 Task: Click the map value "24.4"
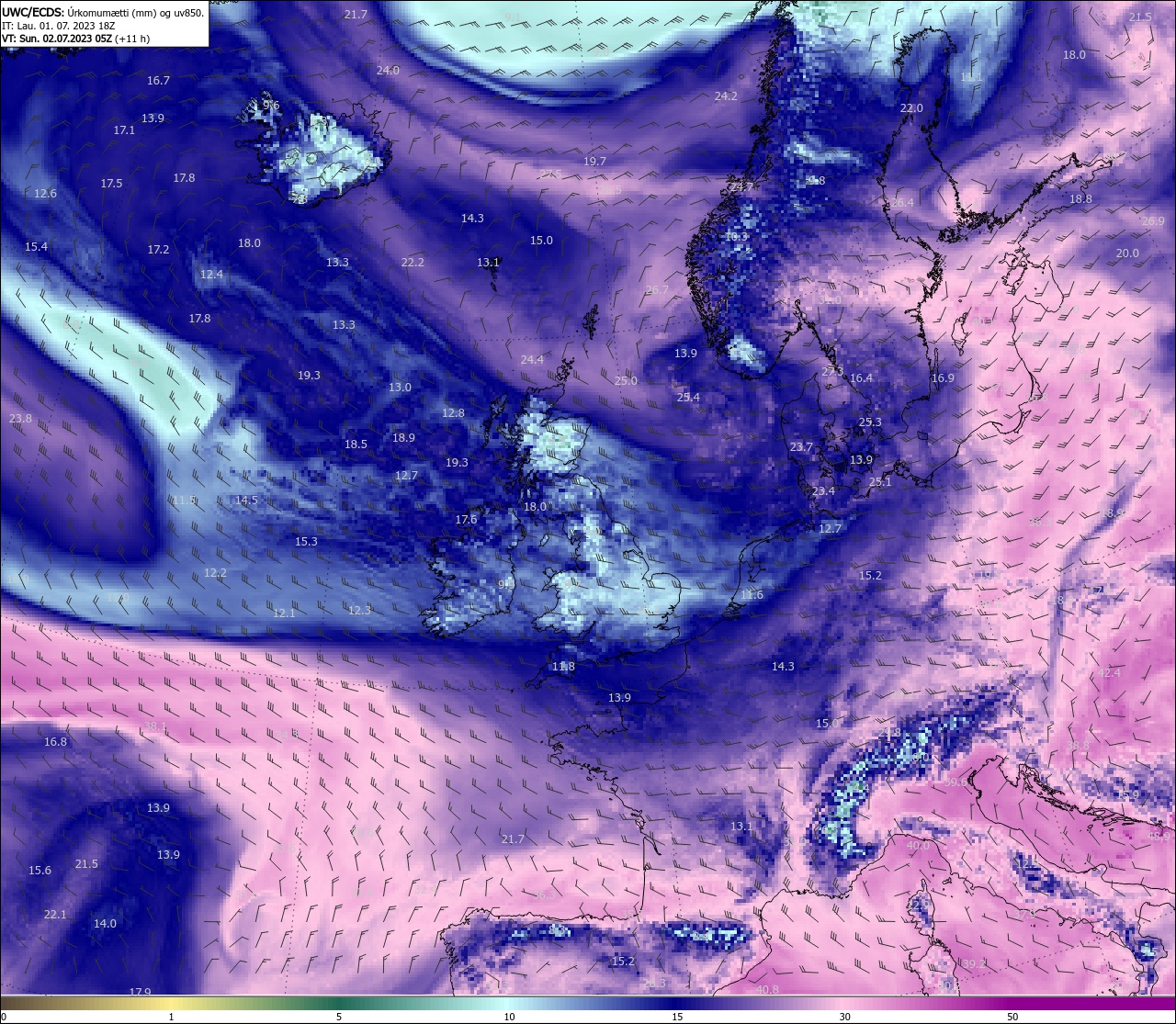coord(532,360)
